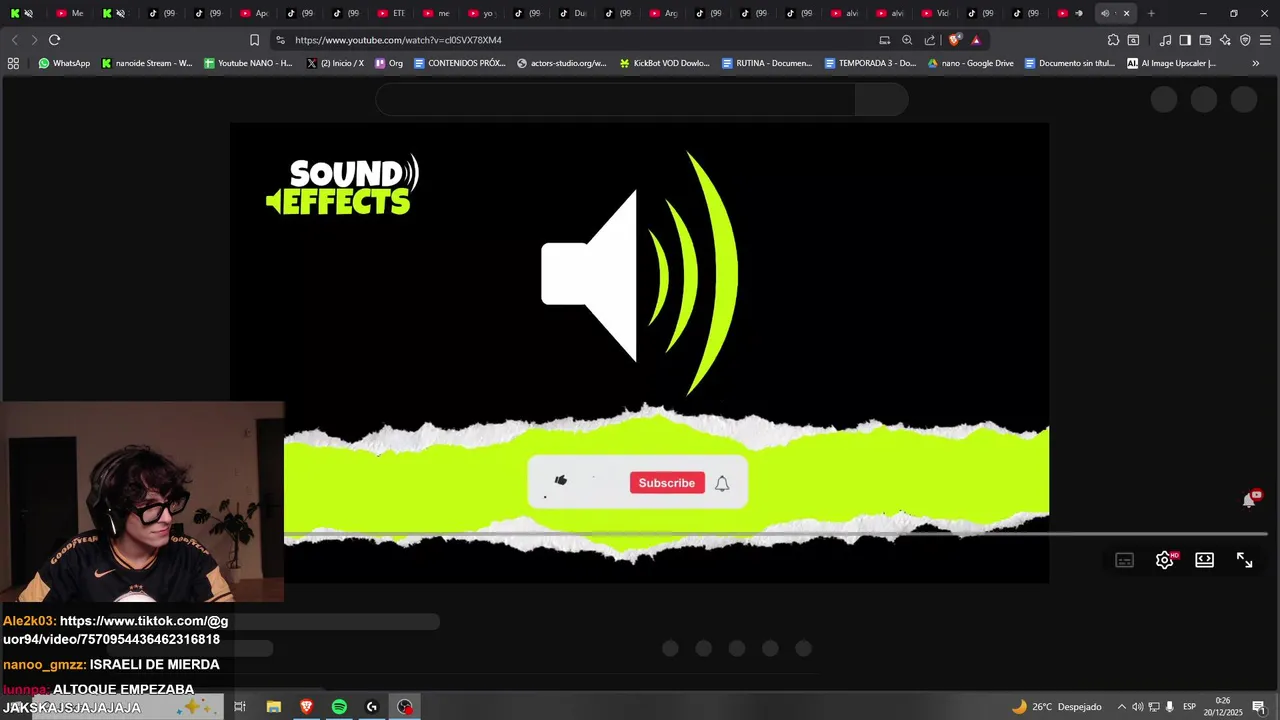
Task: Close the active YouTube tab
Action: click(x=1127, y=13)
